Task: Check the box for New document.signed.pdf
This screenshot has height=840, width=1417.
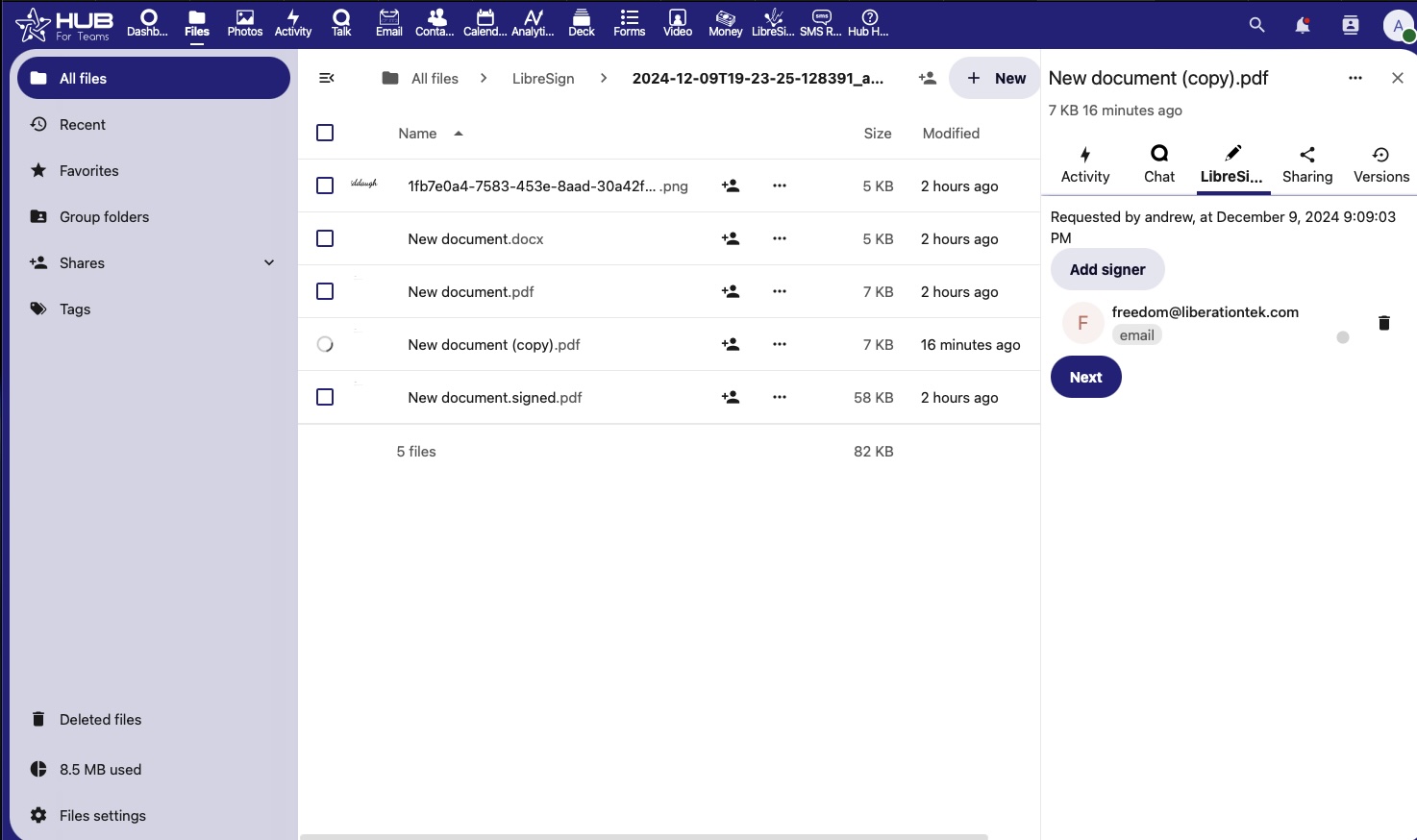Action: (325, 397)
